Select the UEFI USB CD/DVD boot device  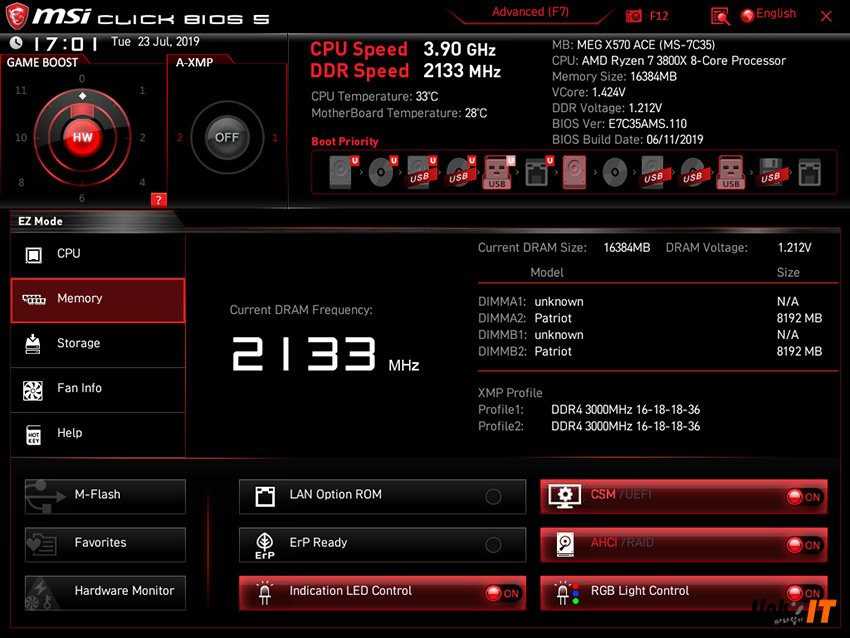coord(461,172)
